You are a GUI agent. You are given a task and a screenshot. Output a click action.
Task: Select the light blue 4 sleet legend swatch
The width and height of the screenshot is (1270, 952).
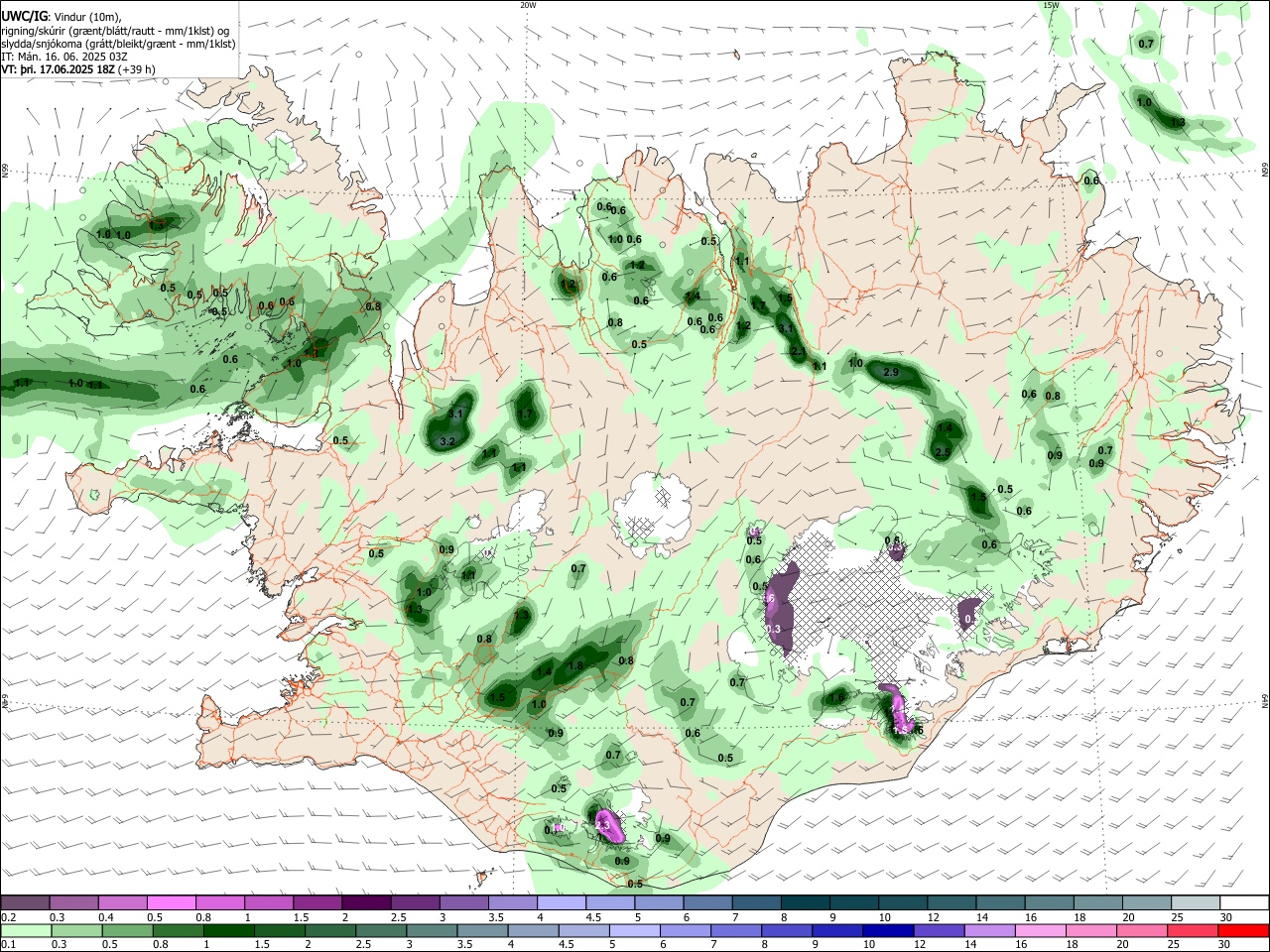[560, 902]
